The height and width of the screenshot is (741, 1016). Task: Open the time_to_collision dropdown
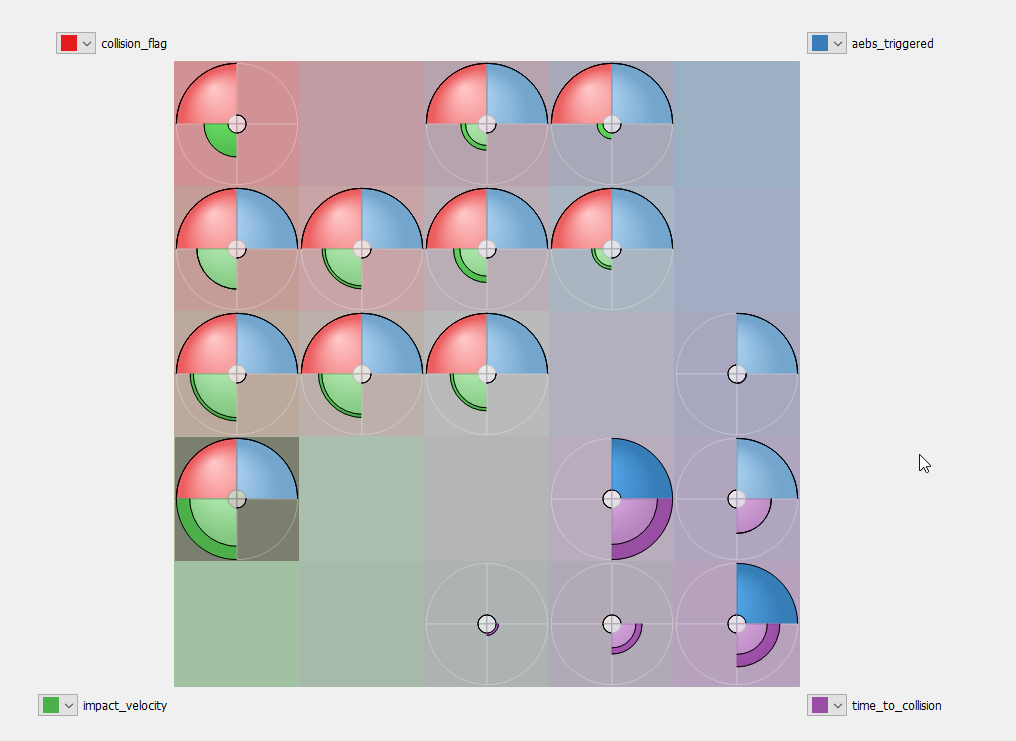pos(837,705)
